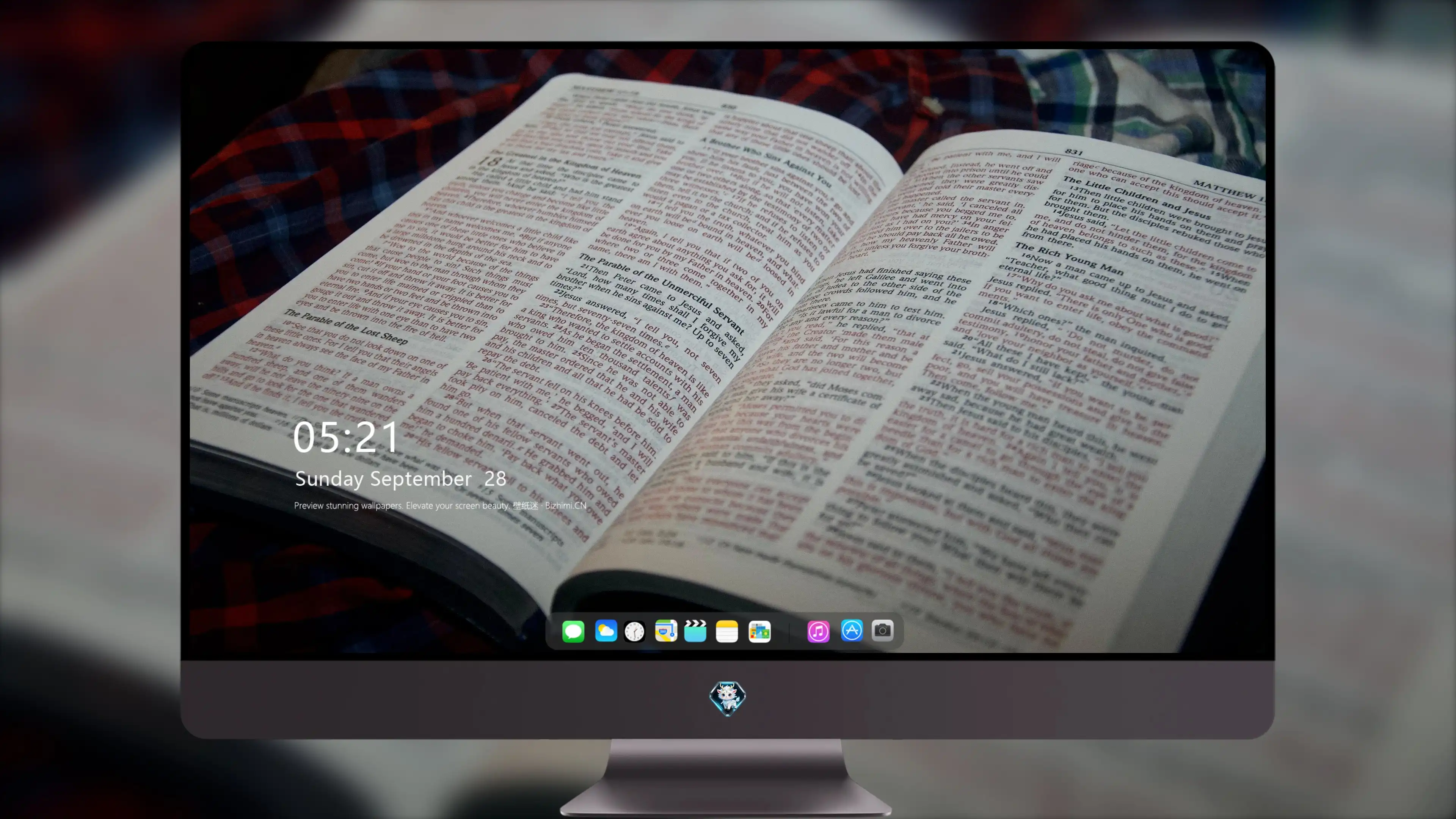Click the 'Preview stunning wallpapers' tagline text
1456x819 pixels.
440,506
